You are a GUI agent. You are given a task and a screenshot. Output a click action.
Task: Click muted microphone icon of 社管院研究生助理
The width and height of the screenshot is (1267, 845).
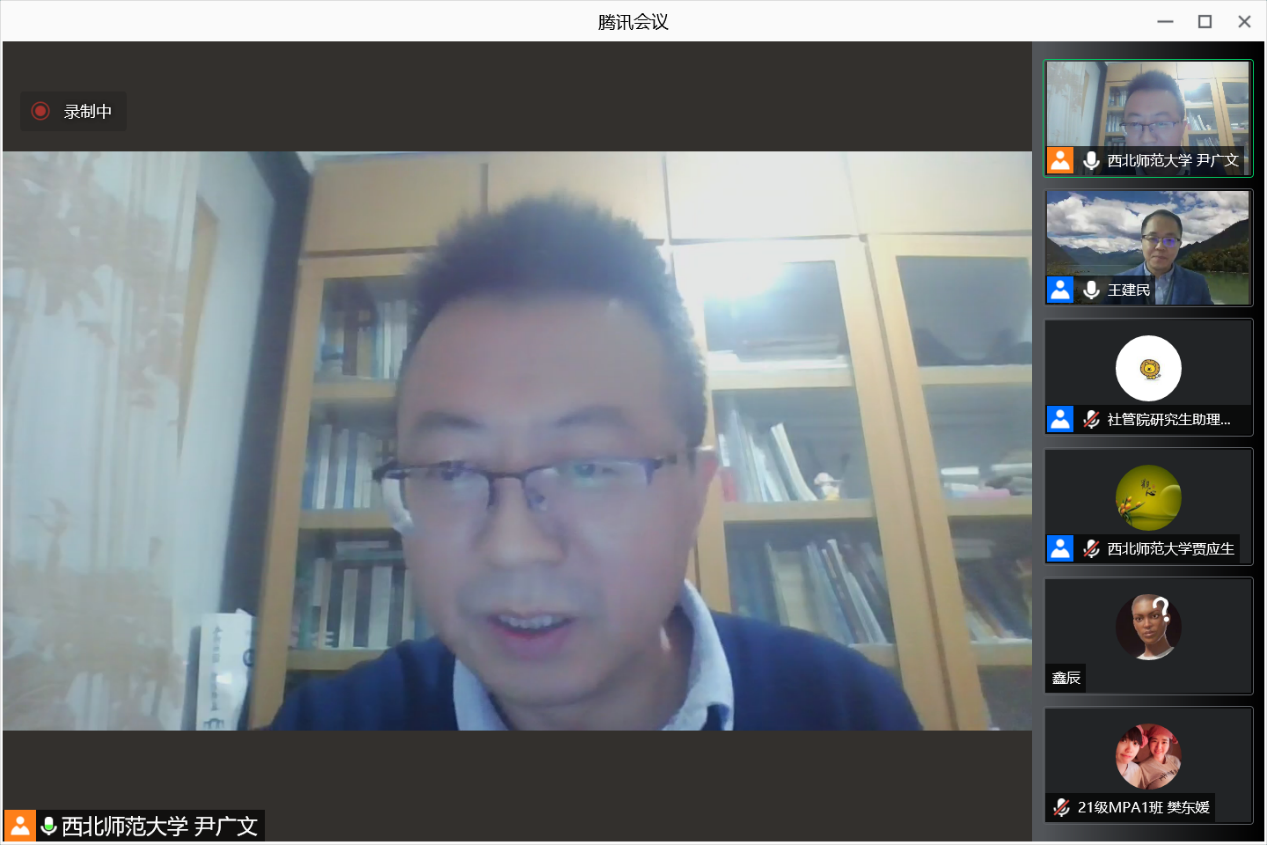pos(1091,419)
